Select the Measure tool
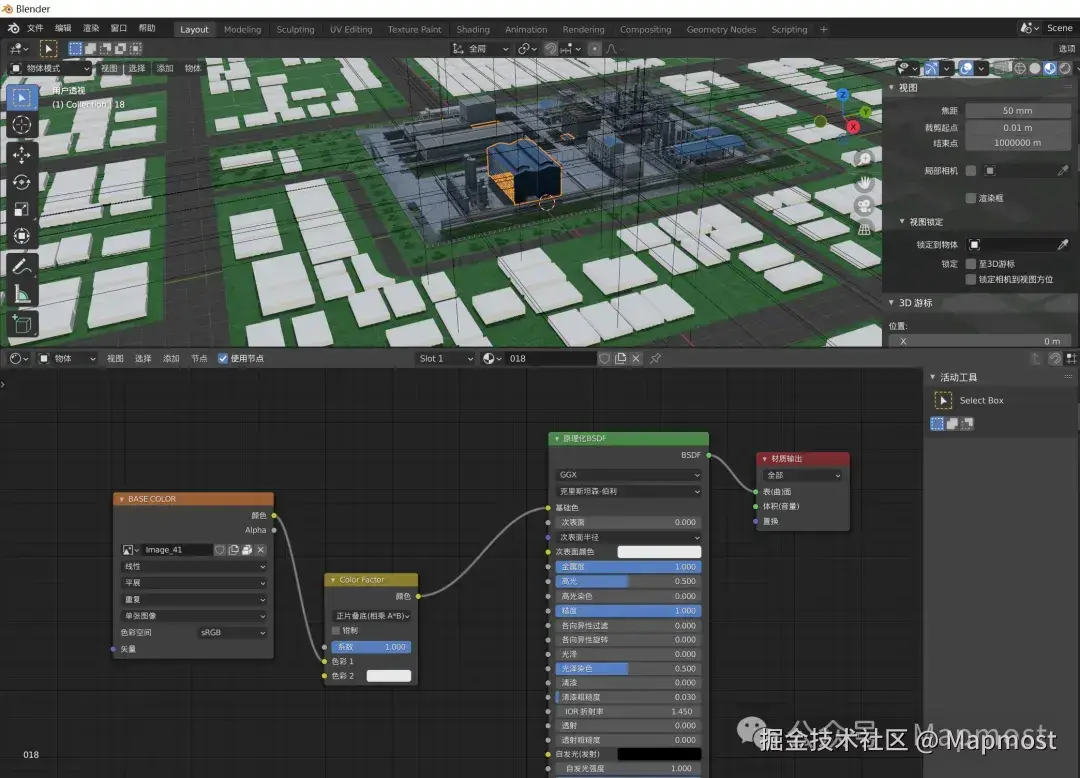The height and width of the screenshot is (778, 1080). tap(22, 294)
